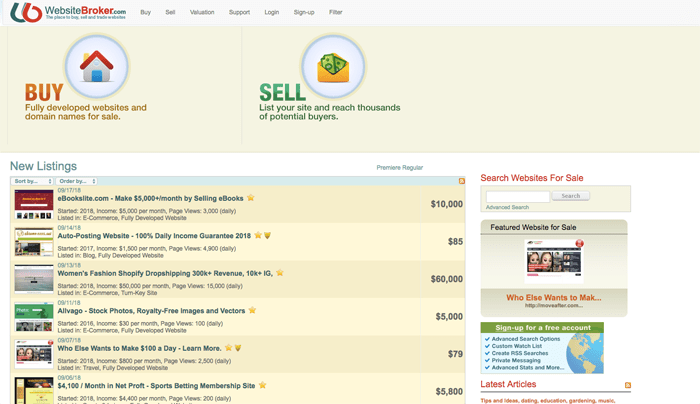This screenshot has width=700, height=404.
Task: Click the WebsiteBroker.com logo
Action: [x=68, y=12]
